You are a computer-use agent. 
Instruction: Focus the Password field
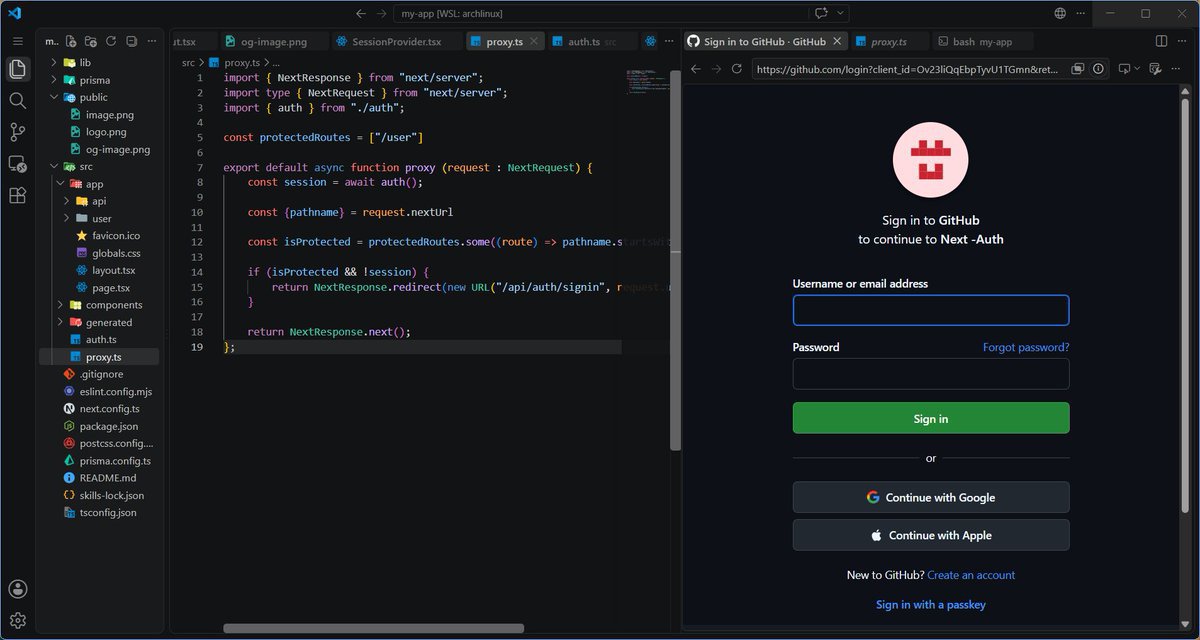click(x=931, y=374)
